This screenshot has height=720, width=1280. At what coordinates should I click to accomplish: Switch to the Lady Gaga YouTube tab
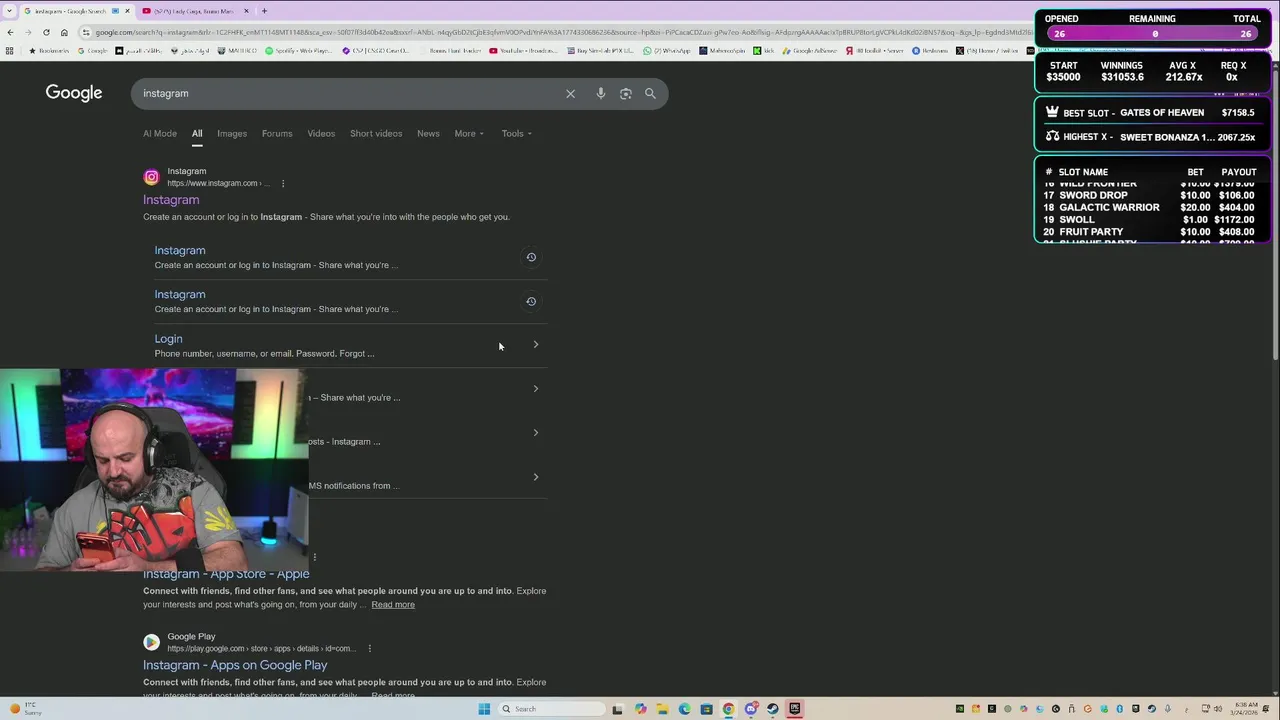195,11
